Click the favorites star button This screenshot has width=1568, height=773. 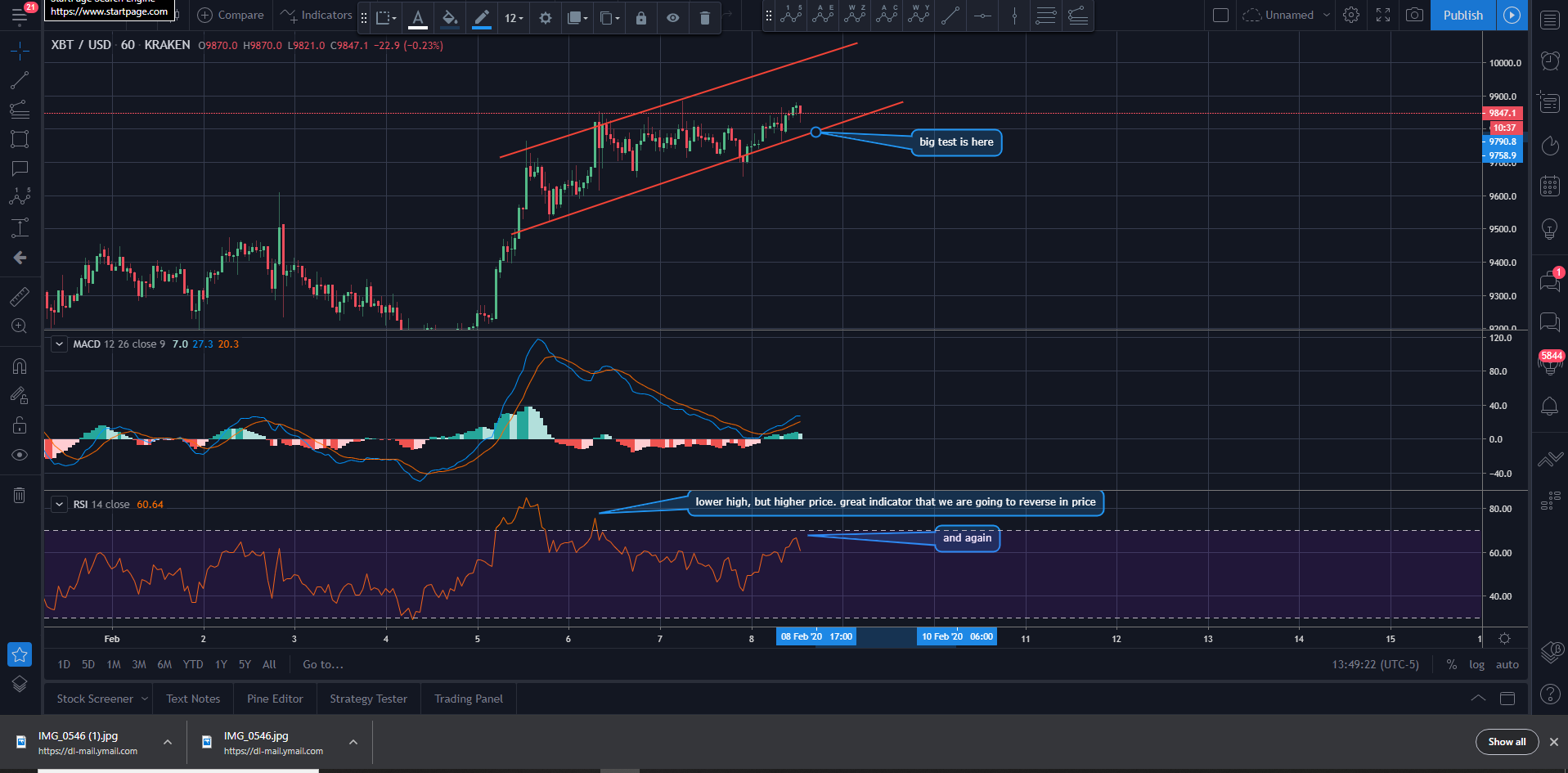click(x=20, y=654)
